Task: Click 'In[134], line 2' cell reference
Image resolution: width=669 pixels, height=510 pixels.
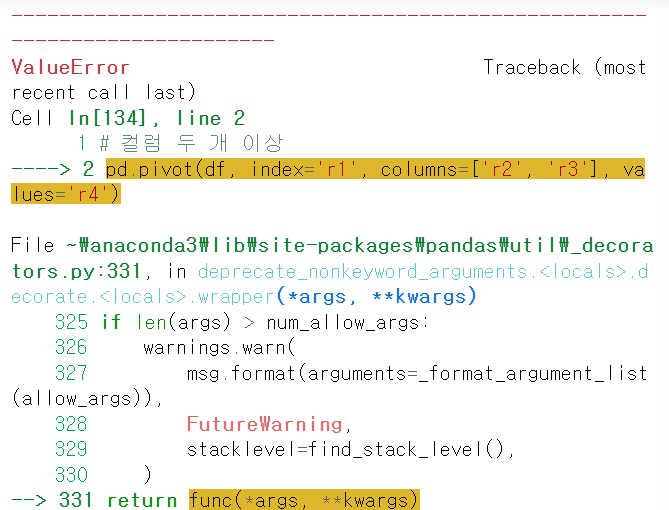Action: tap(157, 118)
